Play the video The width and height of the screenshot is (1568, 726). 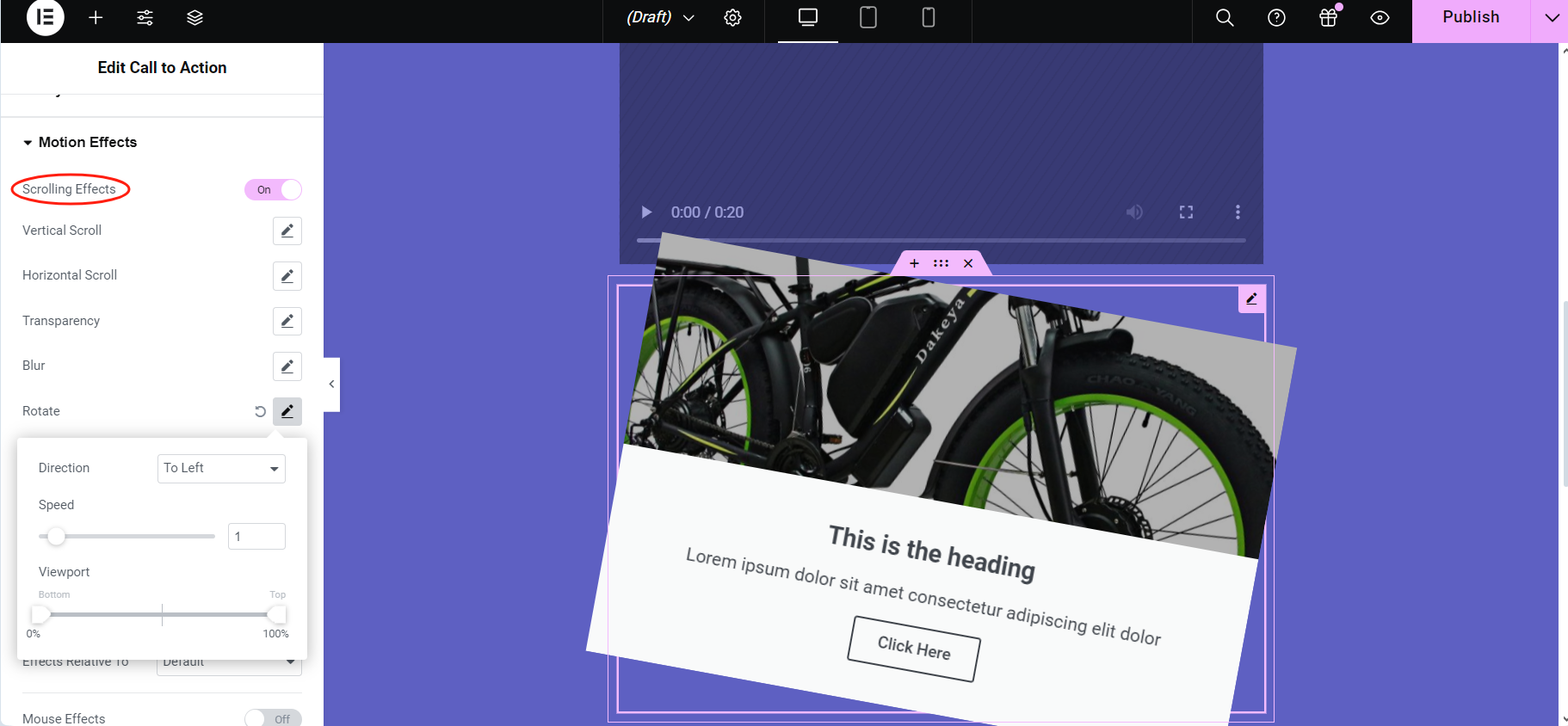coord(646,212)
